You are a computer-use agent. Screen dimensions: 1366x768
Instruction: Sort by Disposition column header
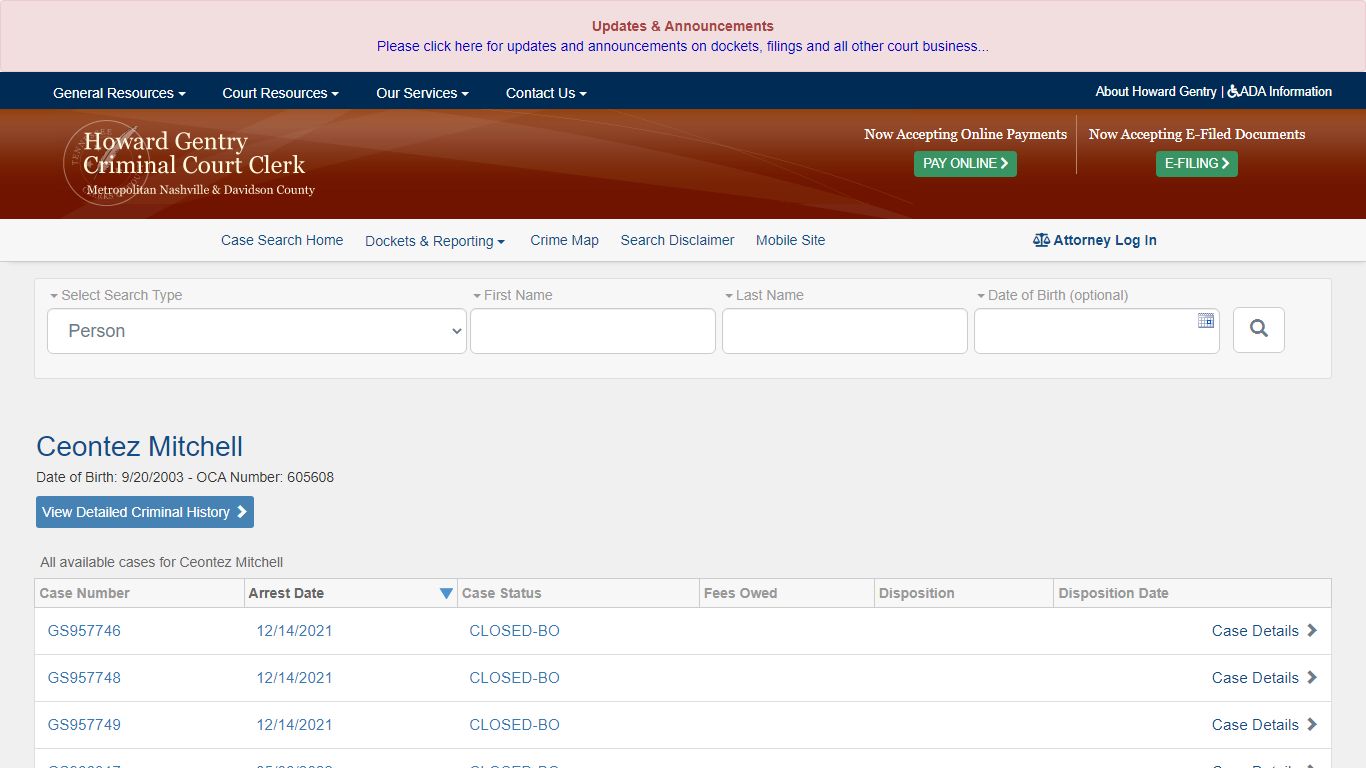click(x=916, y=593)
